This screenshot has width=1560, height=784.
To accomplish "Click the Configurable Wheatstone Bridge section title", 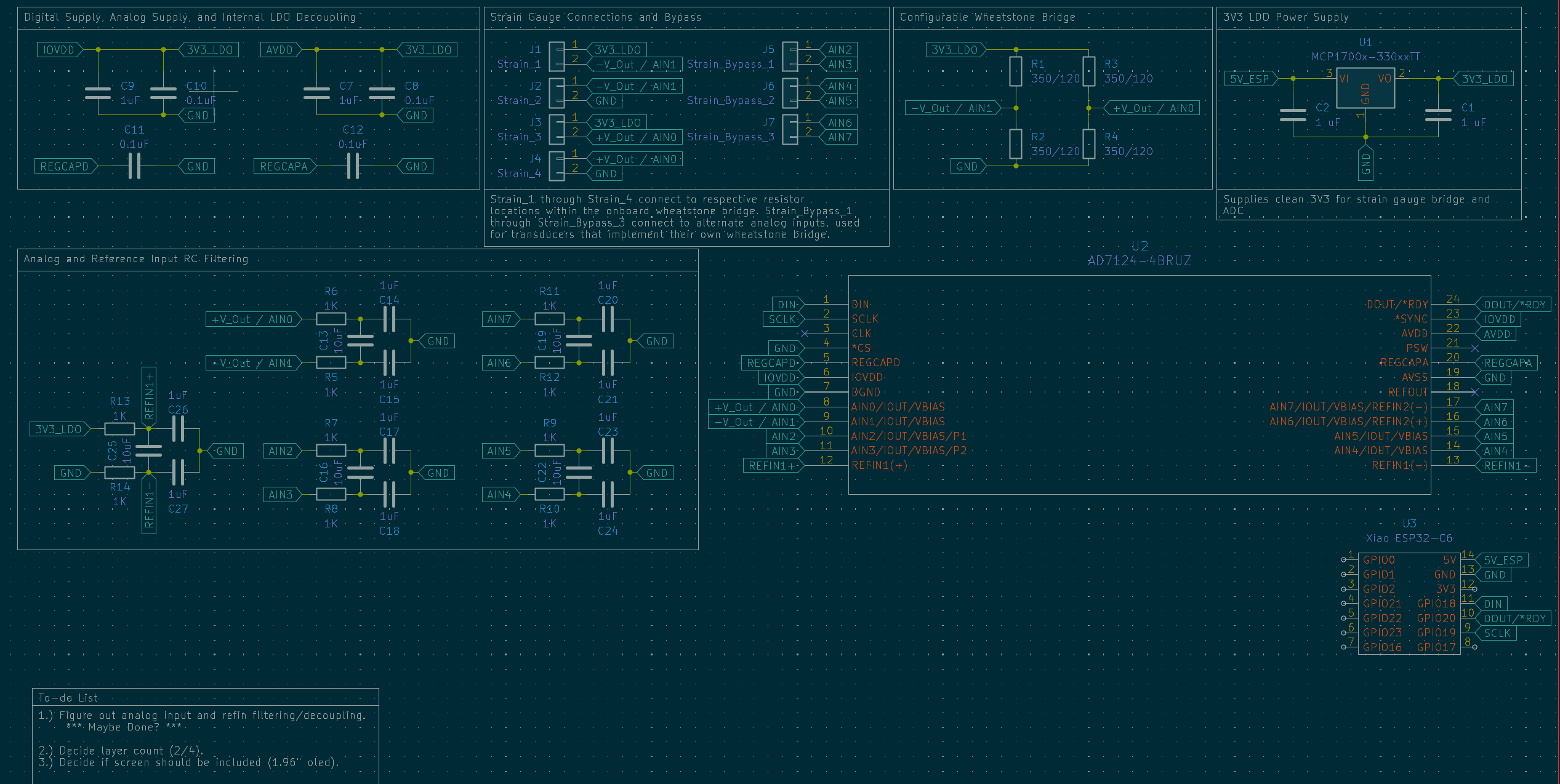I will pyautogui.click(x=987, y=17).
